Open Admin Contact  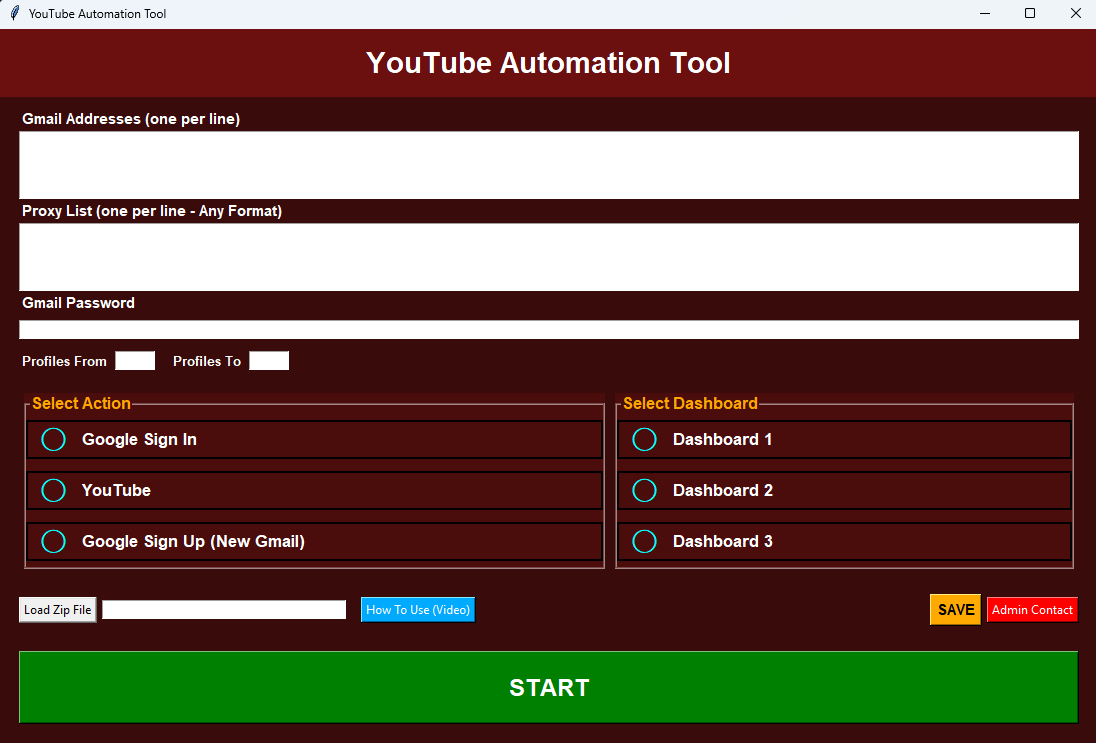pos(1032,610)
